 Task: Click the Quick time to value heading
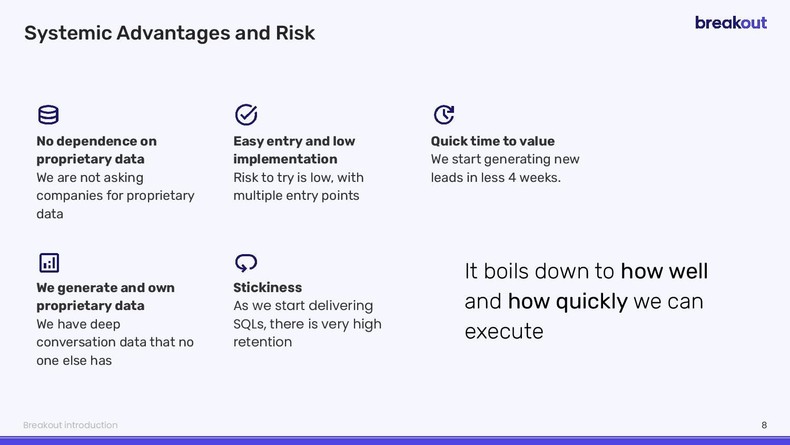pos(492,141)
